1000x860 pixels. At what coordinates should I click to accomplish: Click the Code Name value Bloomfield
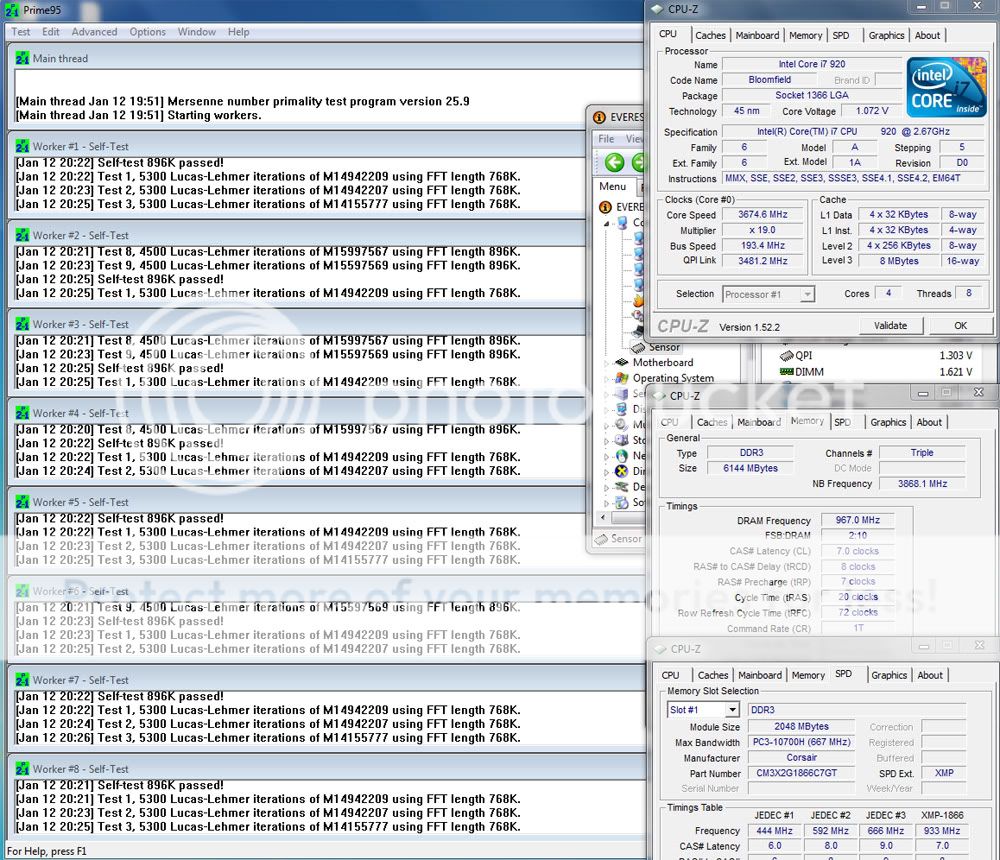click(x=770, y=80)
